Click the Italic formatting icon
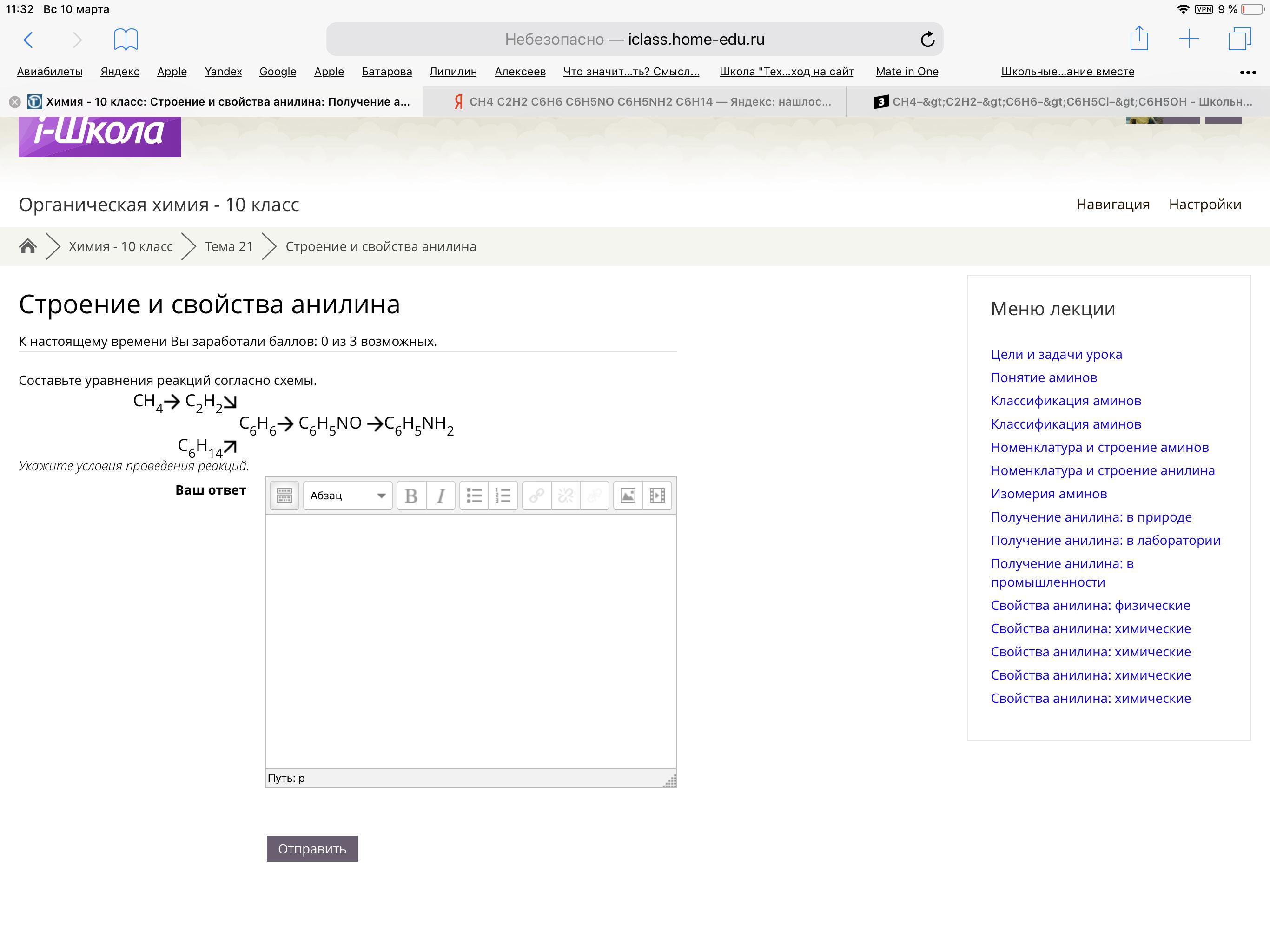The height and width of the screenshot is (952, 1270). [x=440, y=496]
